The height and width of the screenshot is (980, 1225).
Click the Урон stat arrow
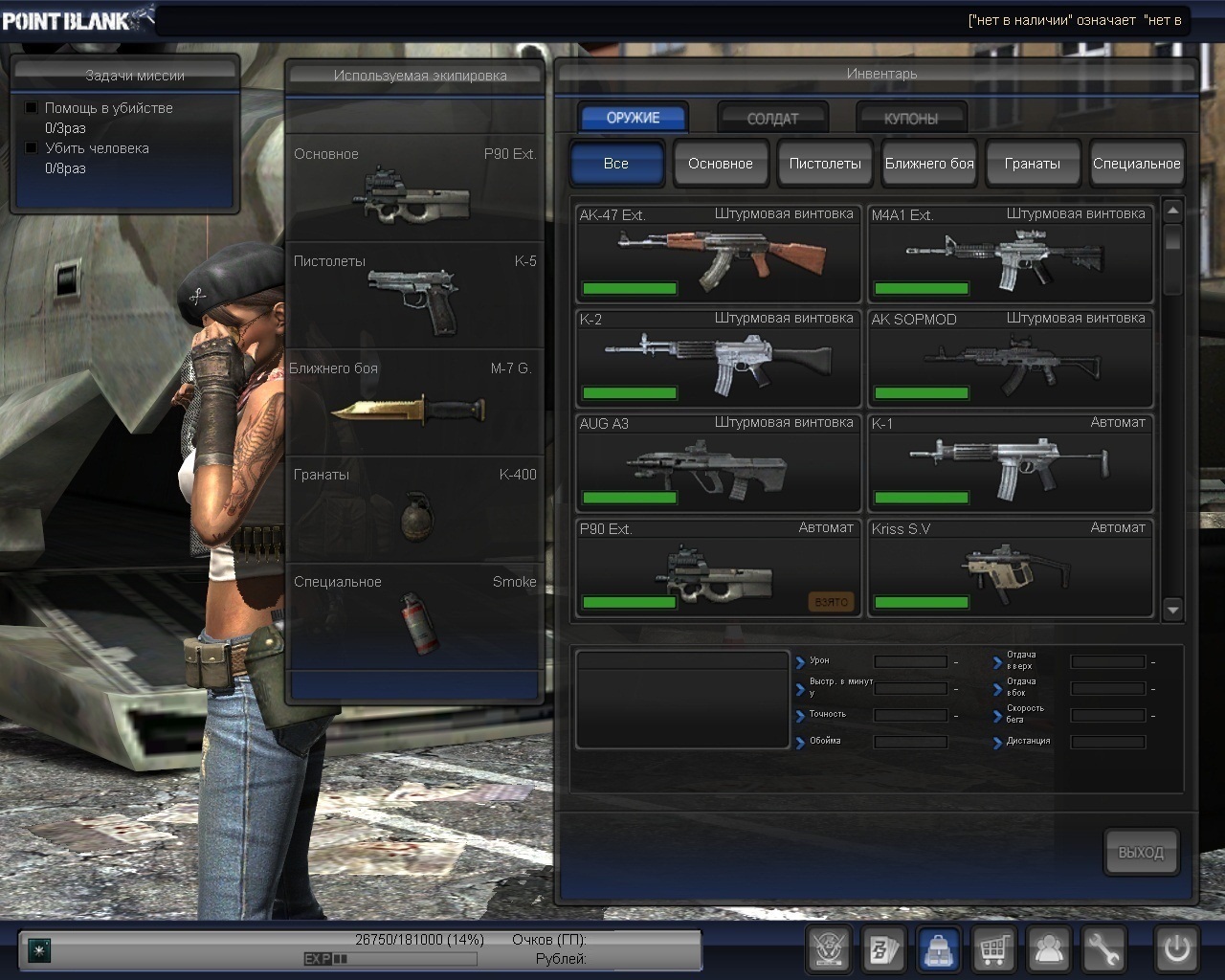pyautogui.click(x=800, y=662)
